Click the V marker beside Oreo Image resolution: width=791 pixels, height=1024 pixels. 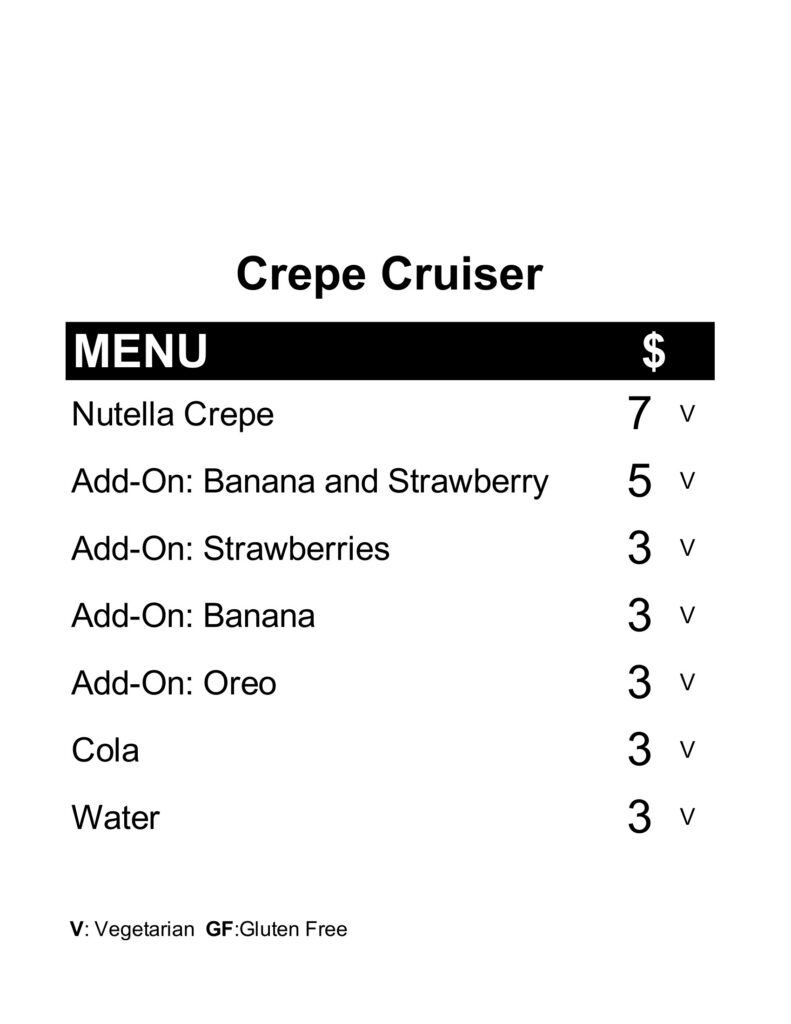click(687, 682)
